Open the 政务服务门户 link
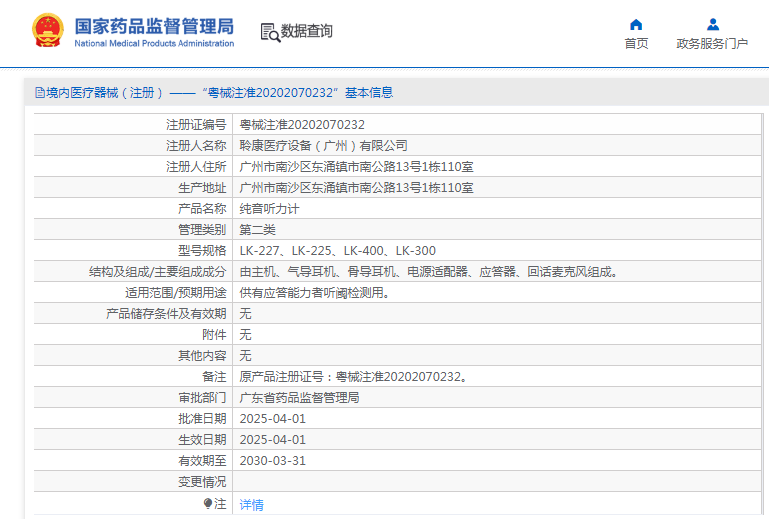 click(x=712, y=44)
